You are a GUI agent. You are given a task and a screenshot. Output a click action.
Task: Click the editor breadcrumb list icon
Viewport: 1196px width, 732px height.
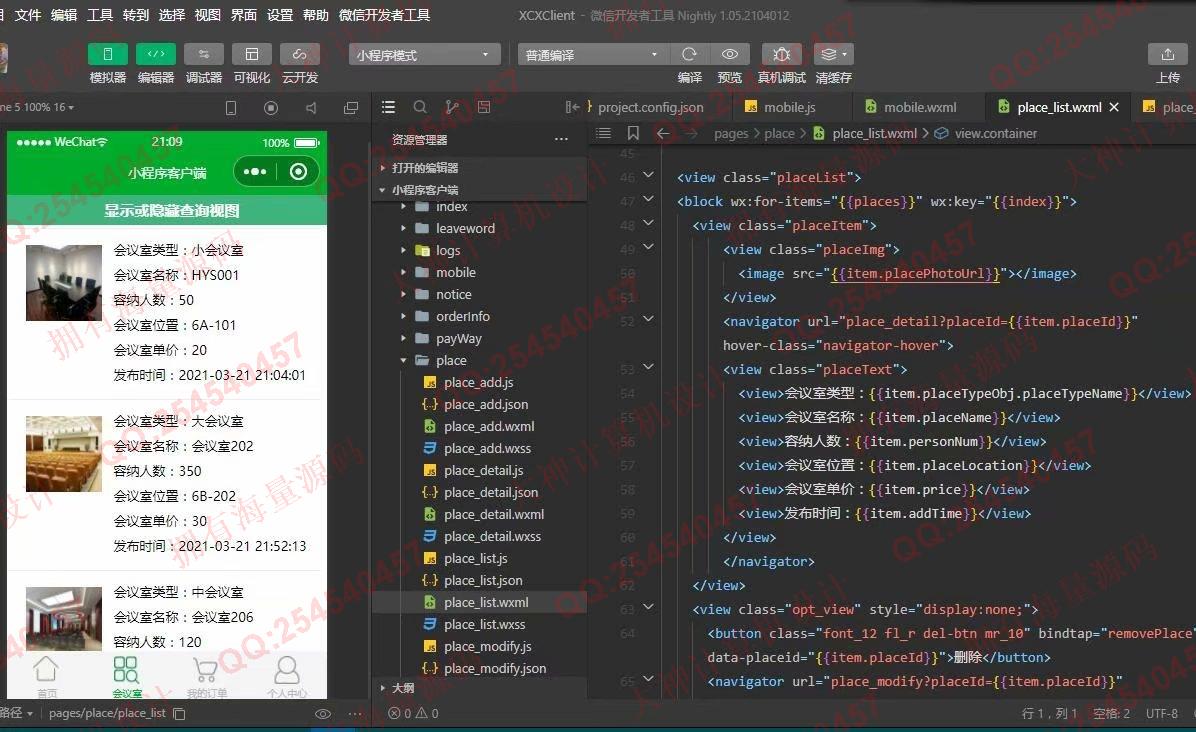(603, 133)
